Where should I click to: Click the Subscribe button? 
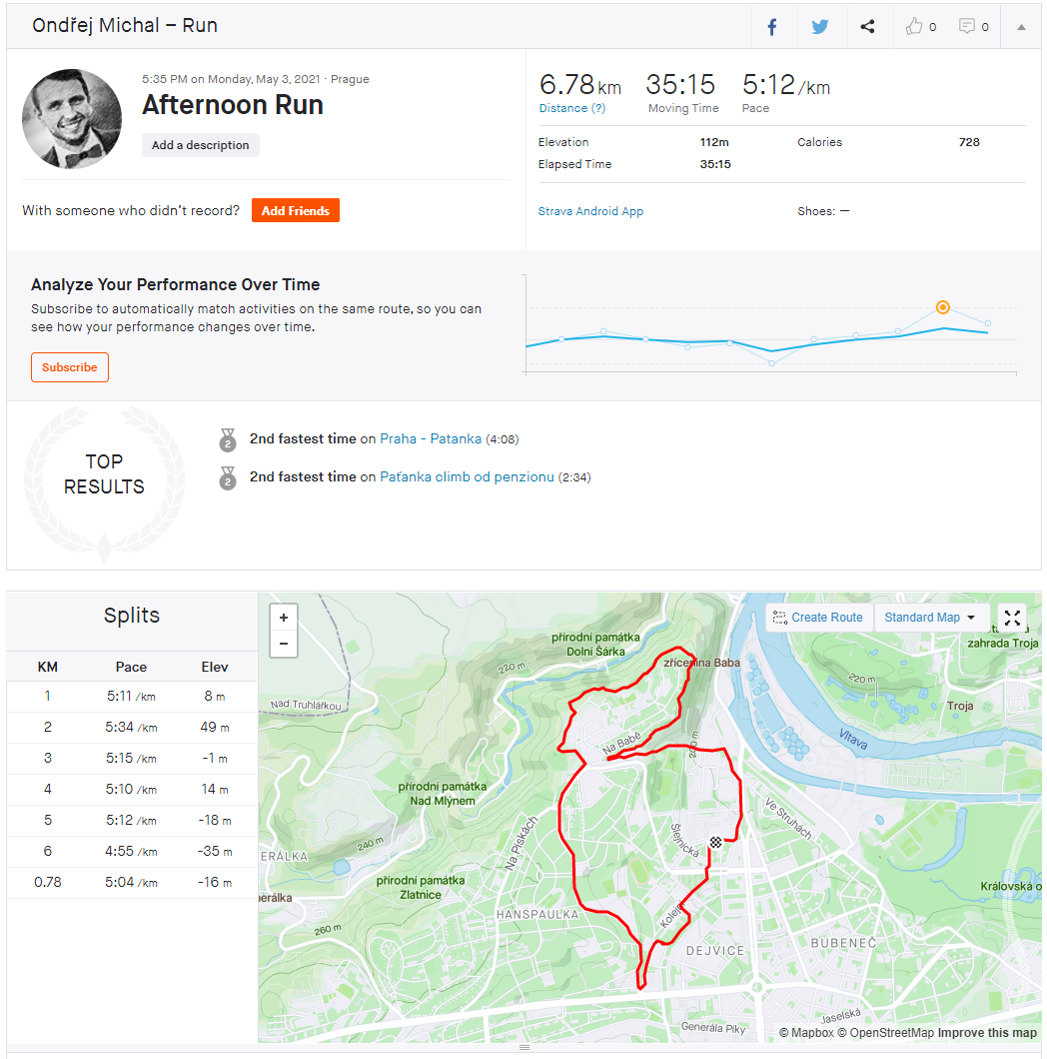(x=70, y=367)
